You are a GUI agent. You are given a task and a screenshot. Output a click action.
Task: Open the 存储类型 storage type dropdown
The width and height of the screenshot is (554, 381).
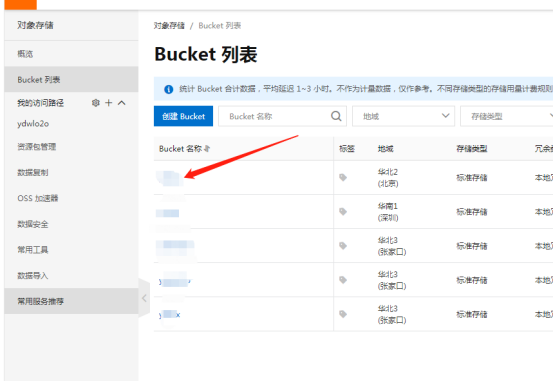click(507, 116)
